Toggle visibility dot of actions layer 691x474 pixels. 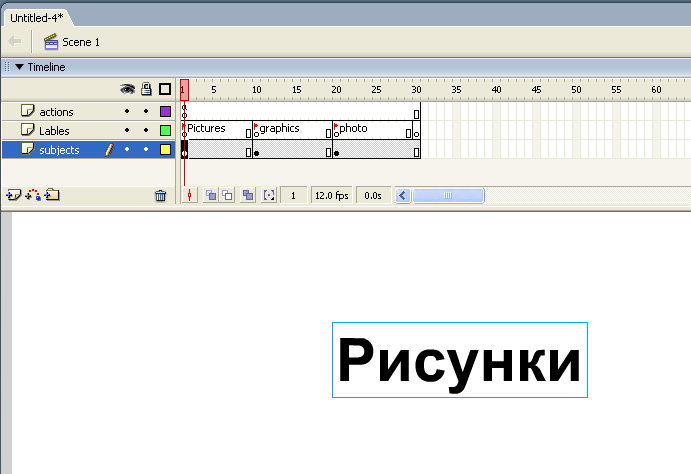pos(127,111)
